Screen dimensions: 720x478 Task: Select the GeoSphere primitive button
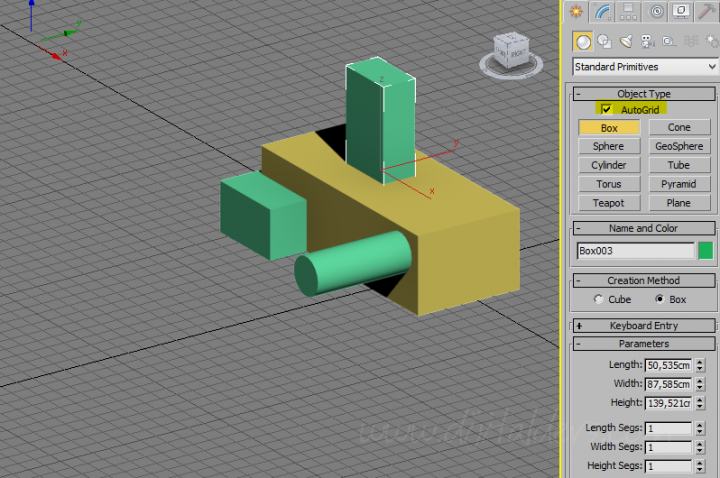point(679,146)
